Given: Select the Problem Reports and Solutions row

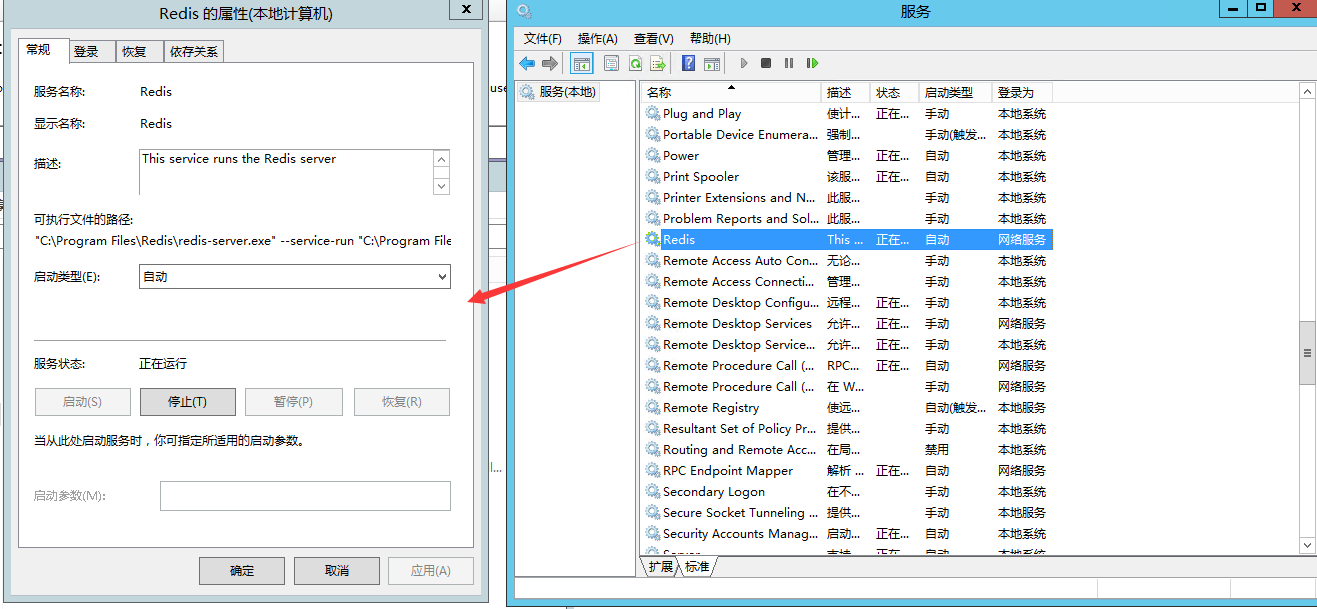Looking at the screenshot, I should tap(847, 218).
